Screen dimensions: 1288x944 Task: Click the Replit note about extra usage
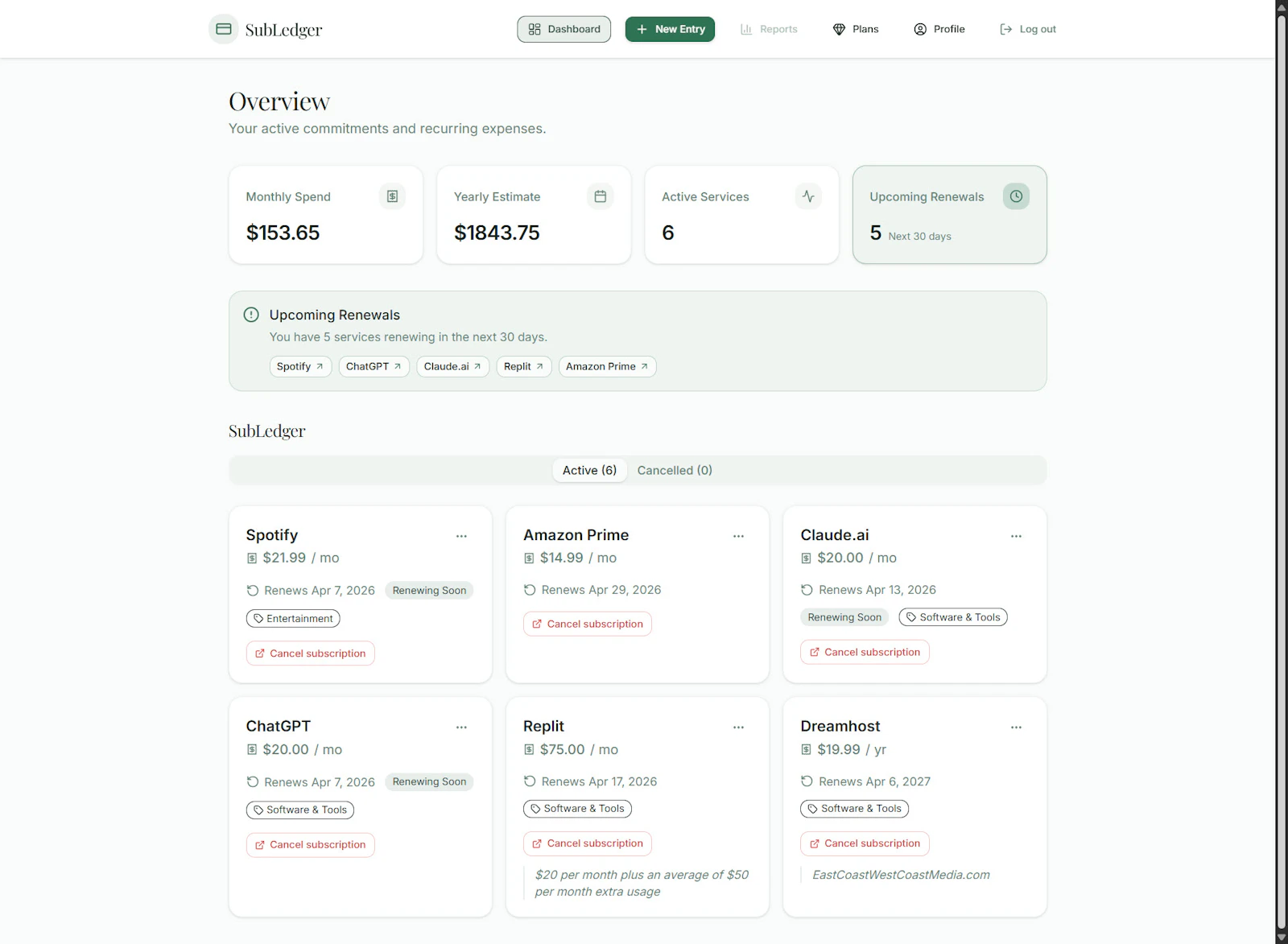[642, 883]
